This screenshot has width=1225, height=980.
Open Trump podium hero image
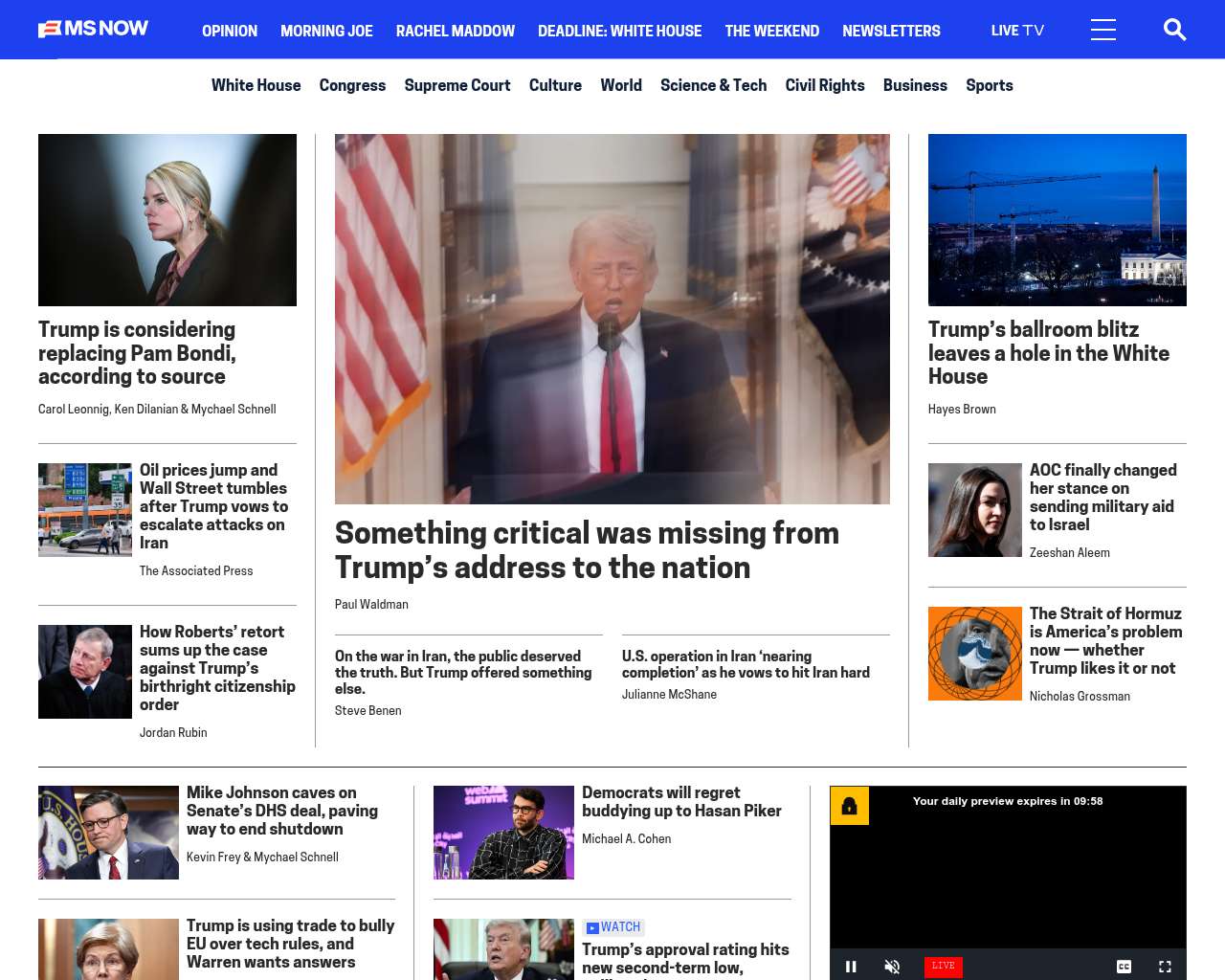click(612, 319)
